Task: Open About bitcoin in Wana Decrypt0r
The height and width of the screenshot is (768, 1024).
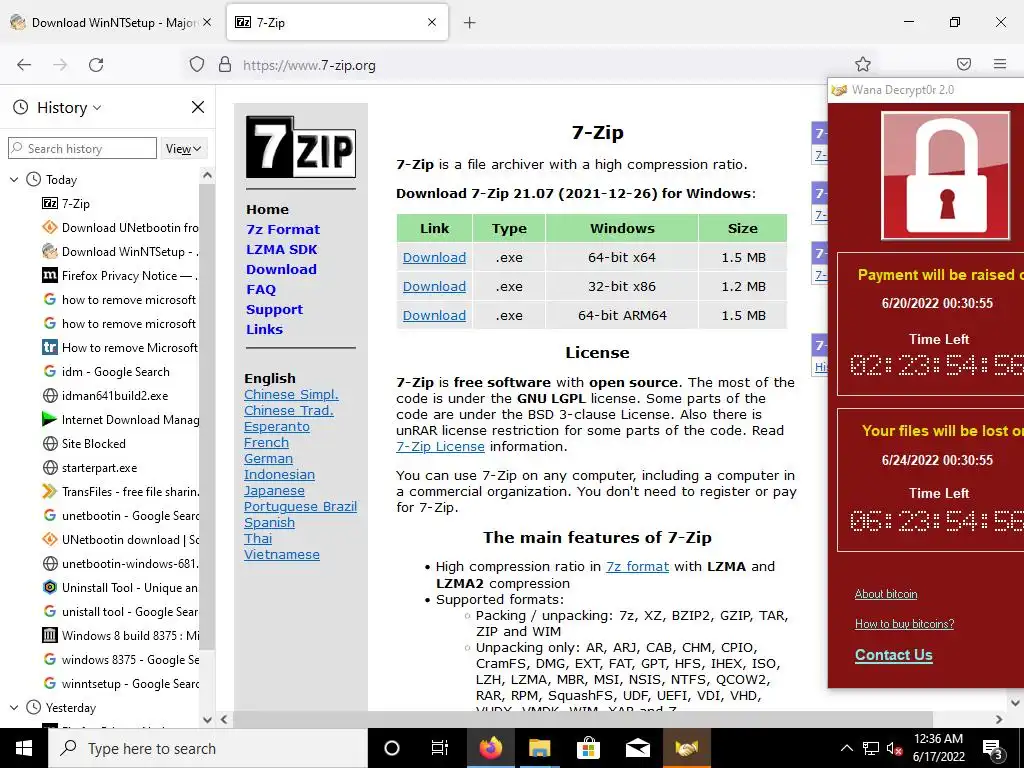Action: pyautogui.click(x=886, y=594)
